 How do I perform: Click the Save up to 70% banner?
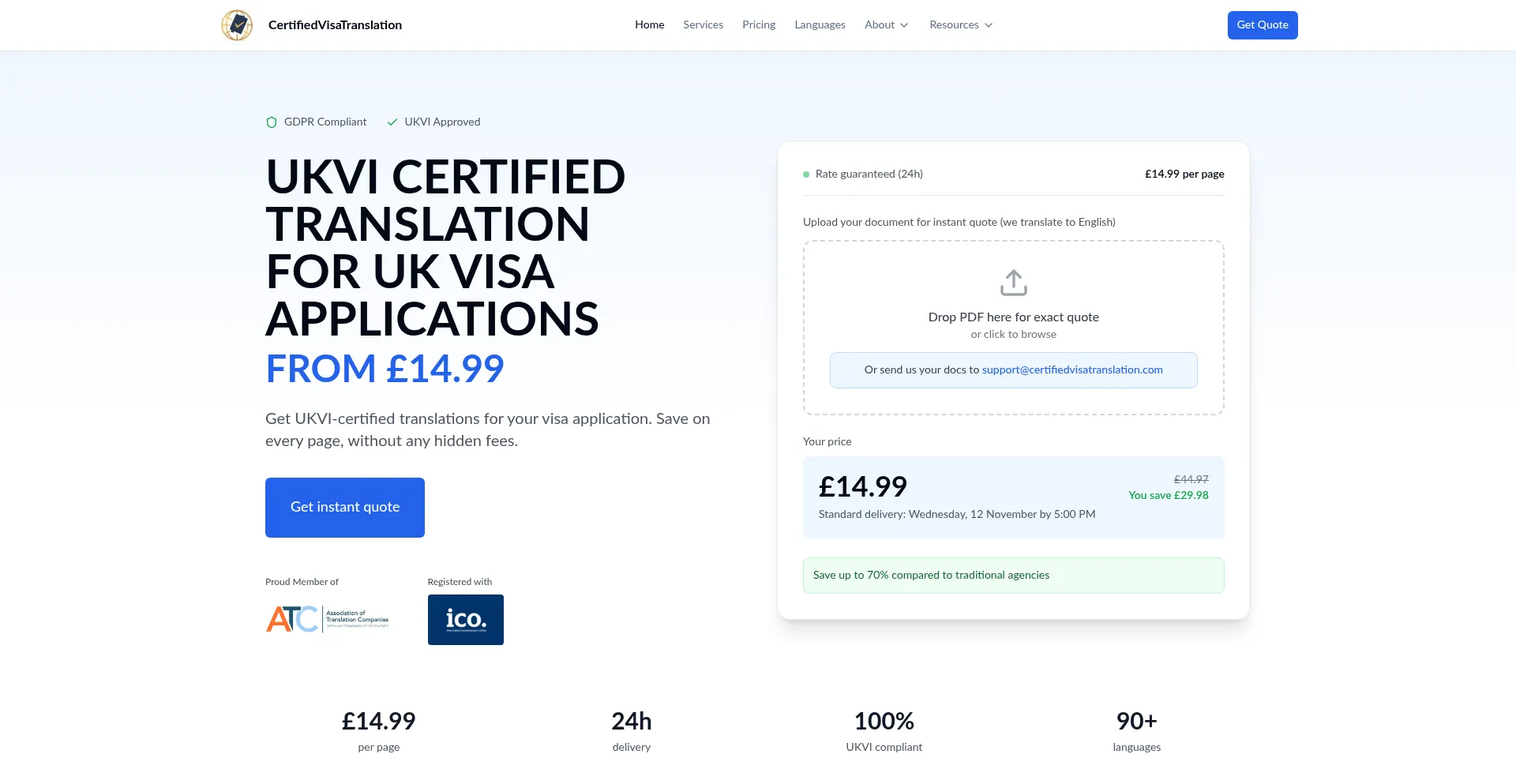(x=1013, y=576)
